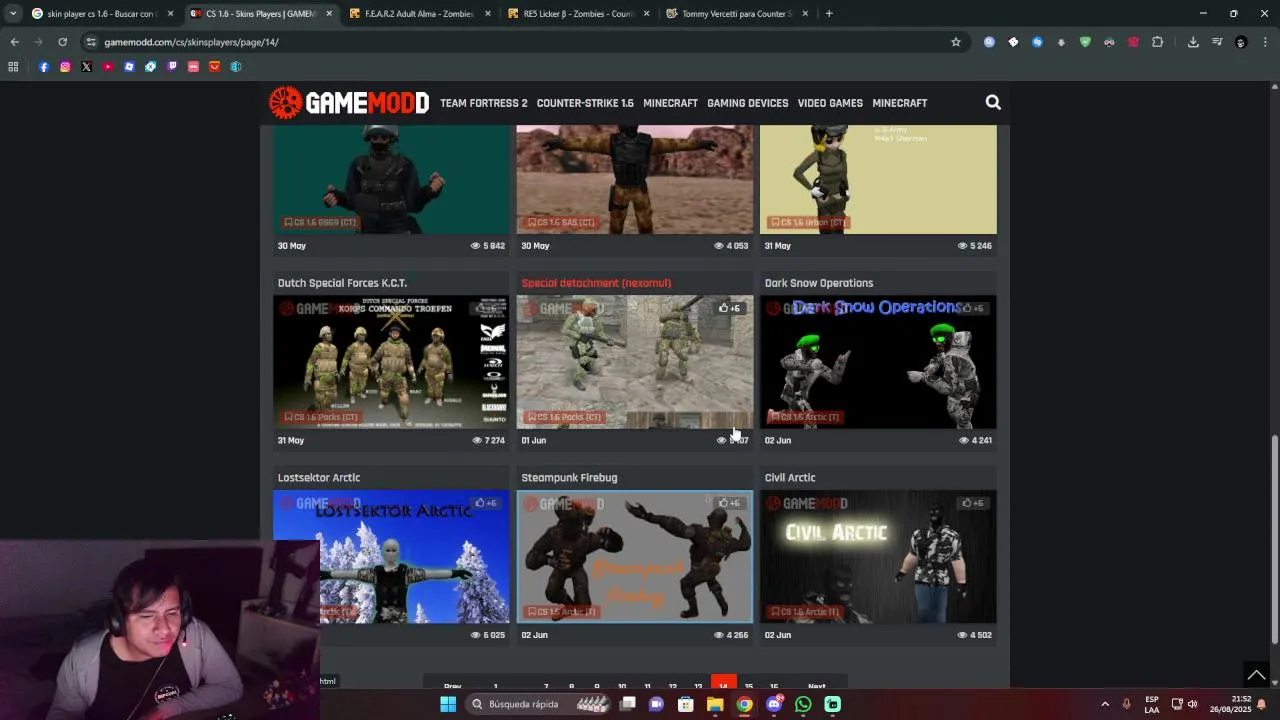Image resolution: width=1280 pixels, height=720 pixels.
Task: Switch to the F.E.A.R.2 Adult Alma tab
Action: tap(419, 14)
